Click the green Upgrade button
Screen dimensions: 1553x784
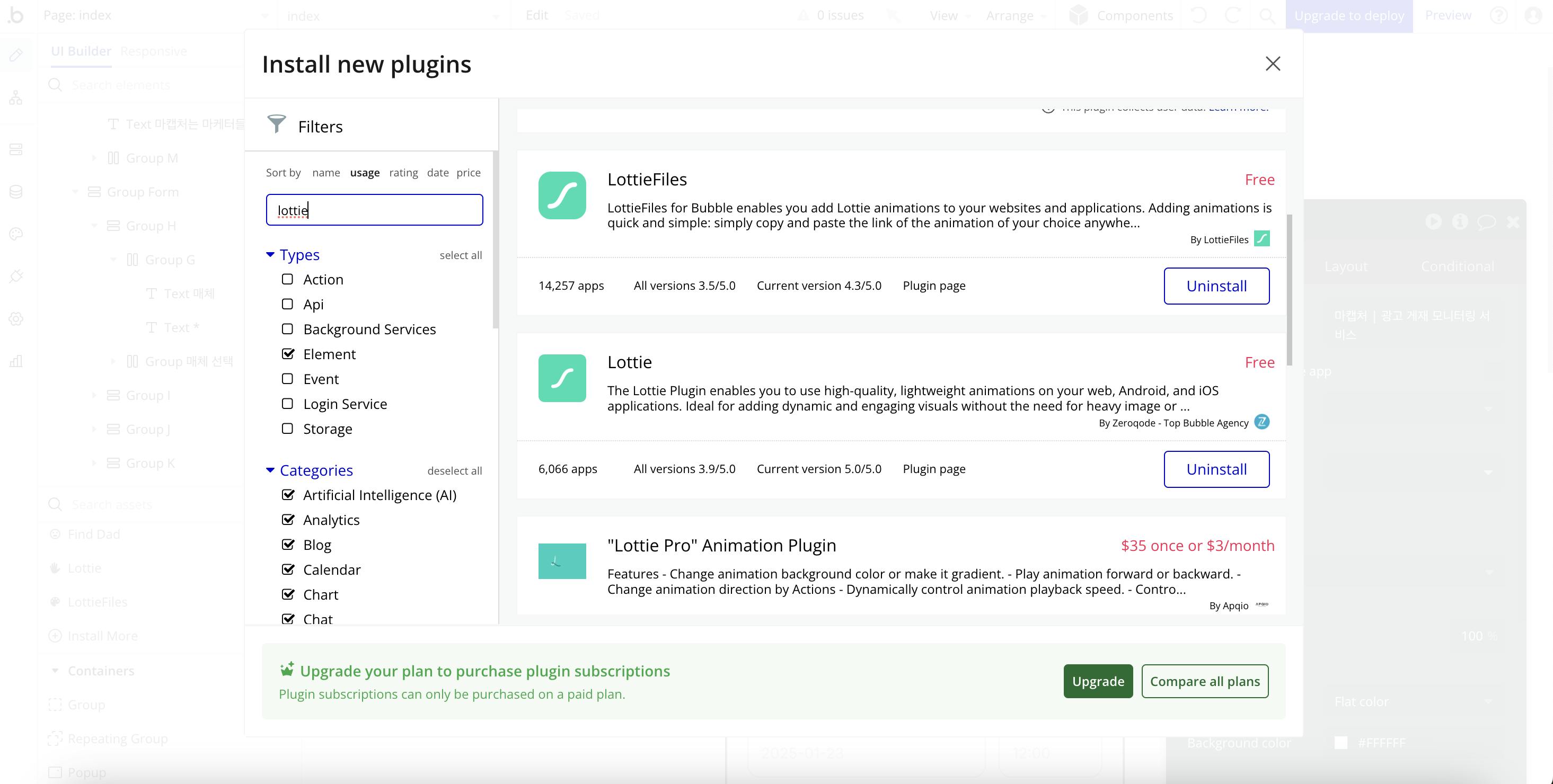(1098, 681)
